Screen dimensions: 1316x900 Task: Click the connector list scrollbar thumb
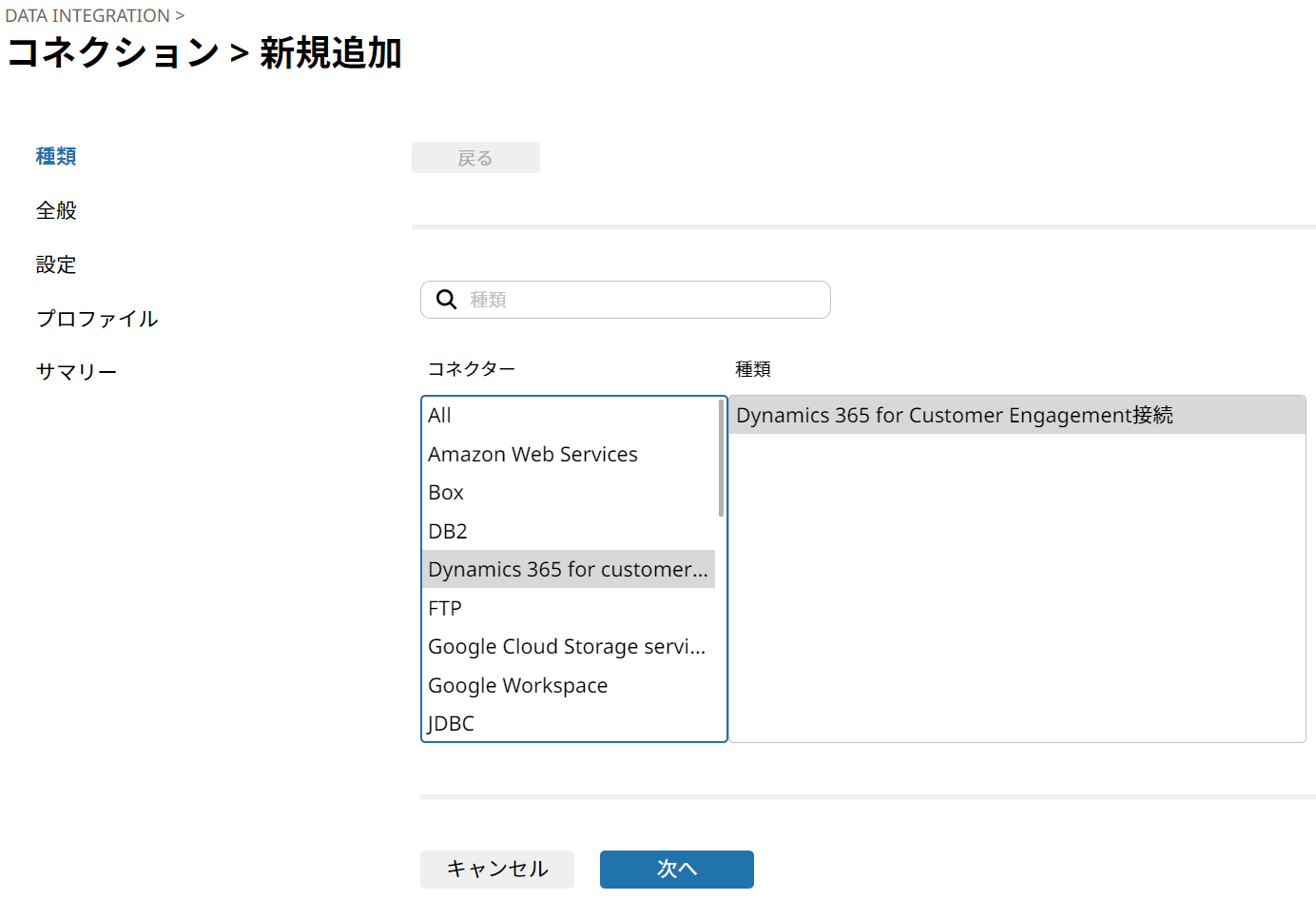(x=721, y=458)
